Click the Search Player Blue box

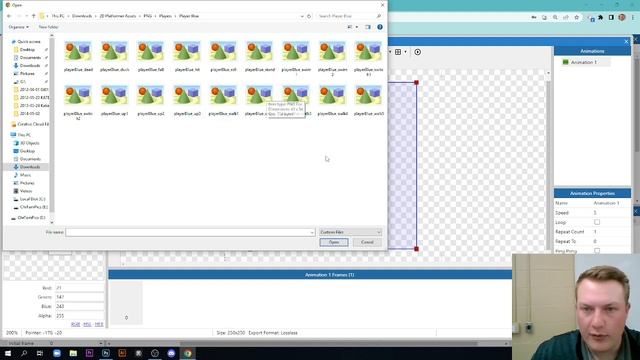point(349,16)
